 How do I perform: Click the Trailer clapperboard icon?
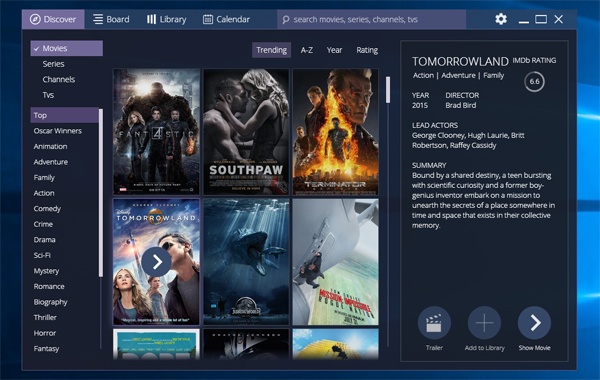(x=434, y=323)
